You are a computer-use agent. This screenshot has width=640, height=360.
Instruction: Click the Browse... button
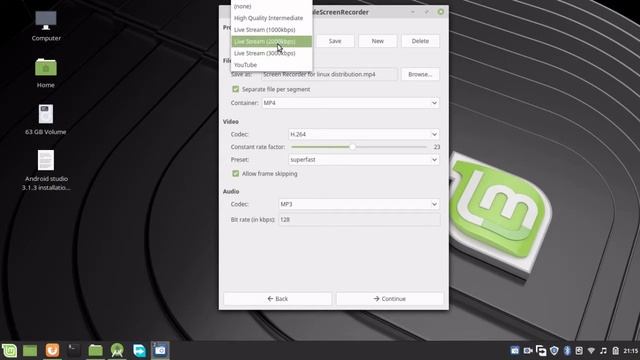tap(420, 74)
